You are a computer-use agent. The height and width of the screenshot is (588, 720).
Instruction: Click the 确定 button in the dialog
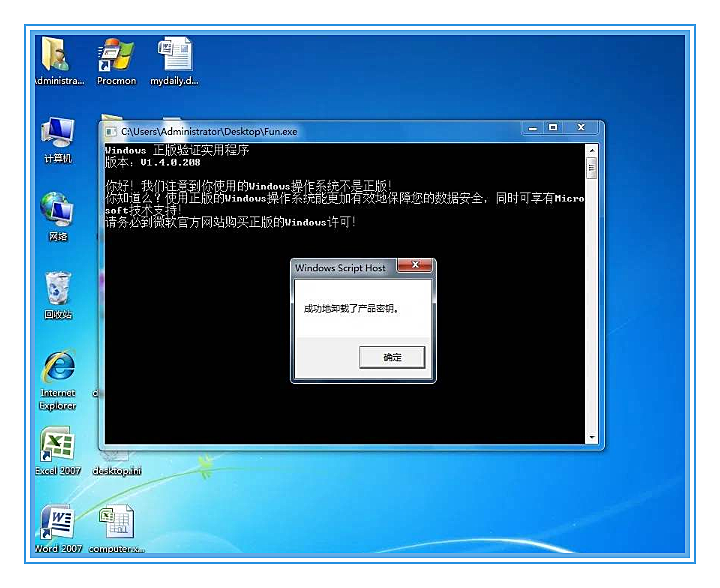(x=392, y=357)
